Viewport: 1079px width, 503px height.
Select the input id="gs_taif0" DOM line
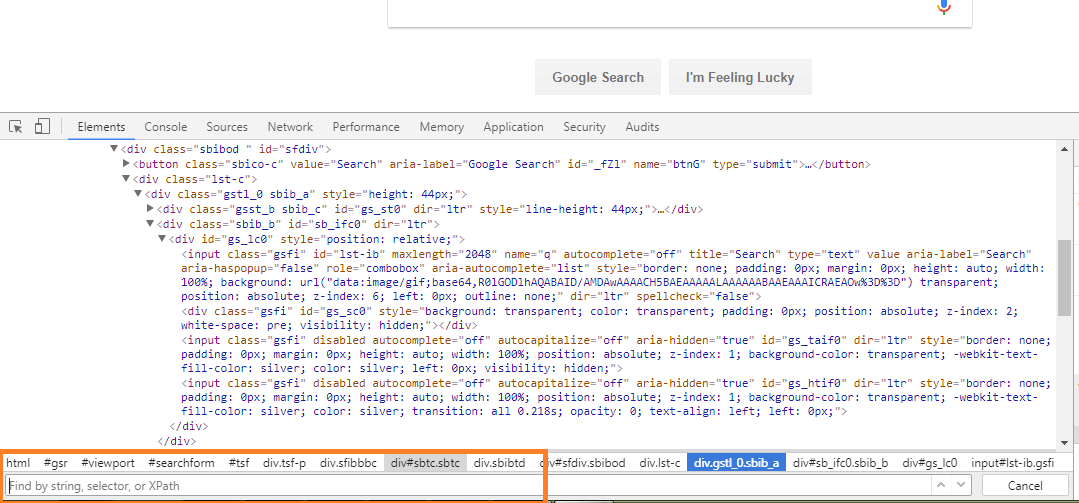[x=616, y=354]
